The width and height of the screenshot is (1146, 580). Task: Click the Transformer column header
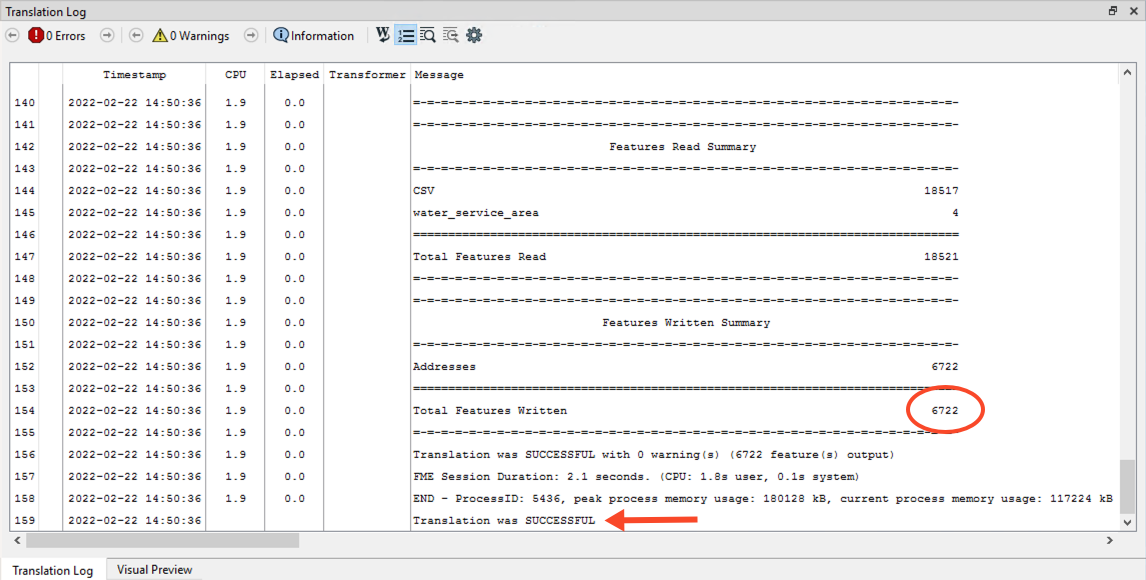point(367,75)
